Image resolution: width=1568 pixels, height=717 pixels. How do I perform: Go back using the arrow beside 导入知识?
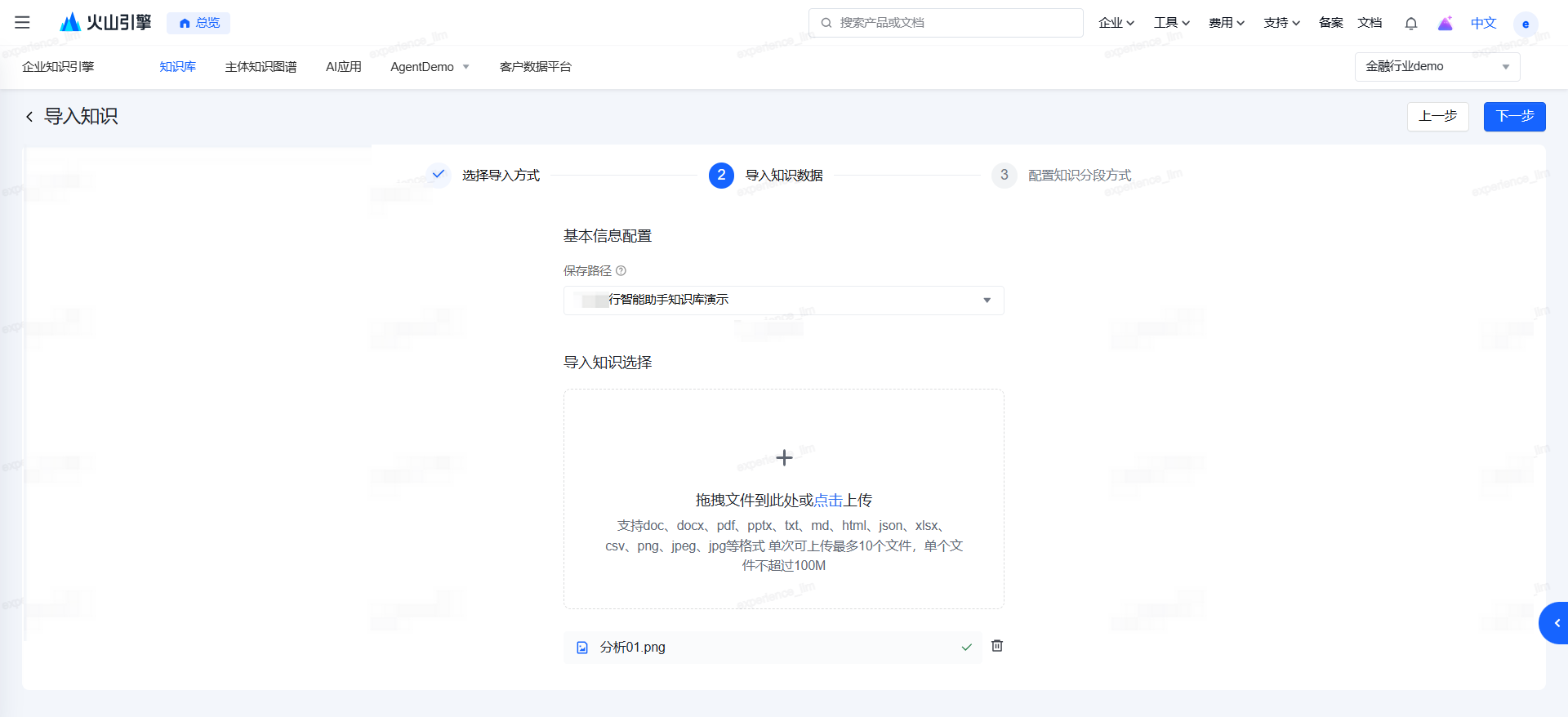(x=29, y=117)
